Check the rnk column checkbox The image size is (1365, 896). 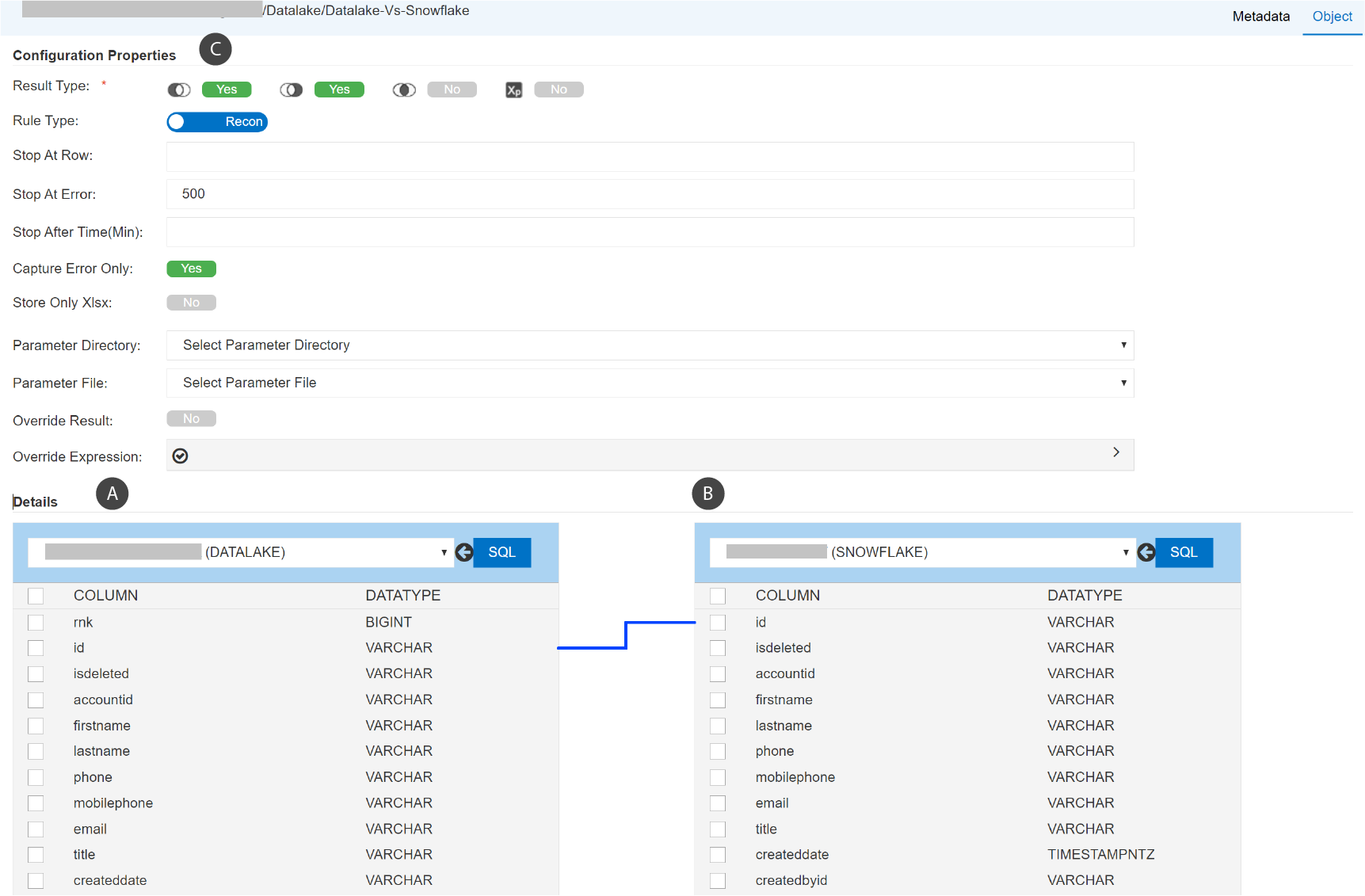click(36, 623)
